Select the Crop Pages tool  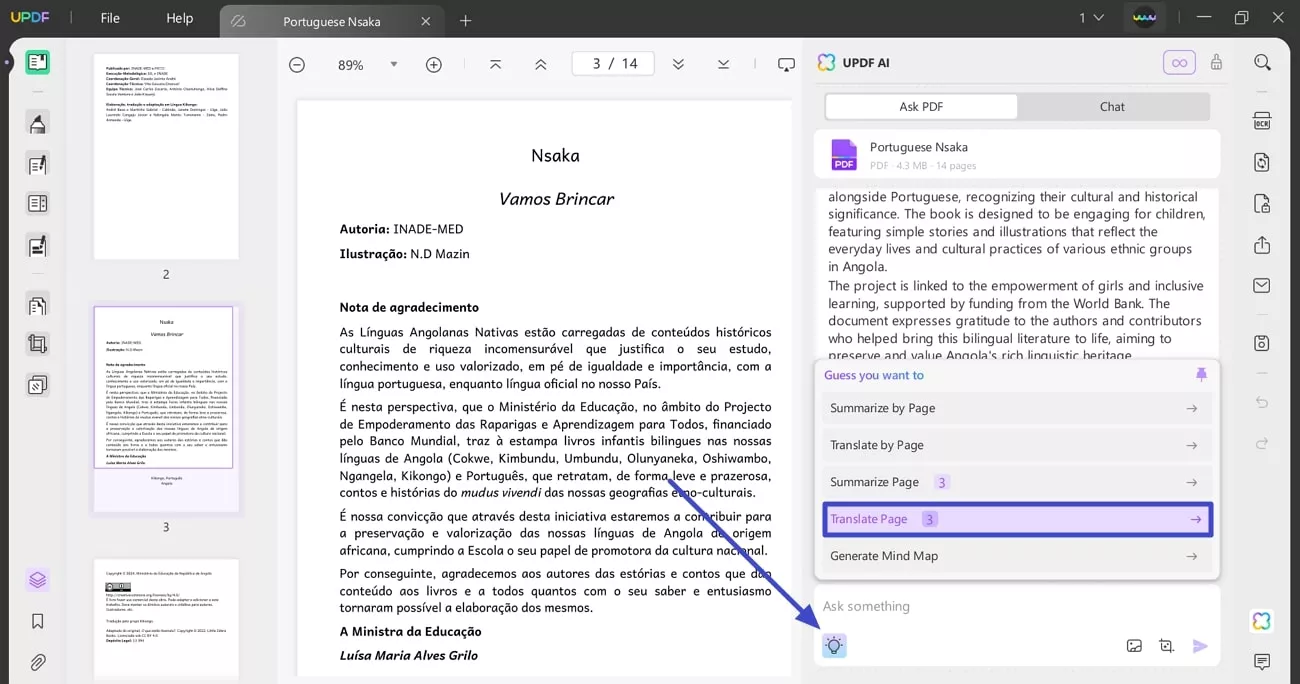38,345
